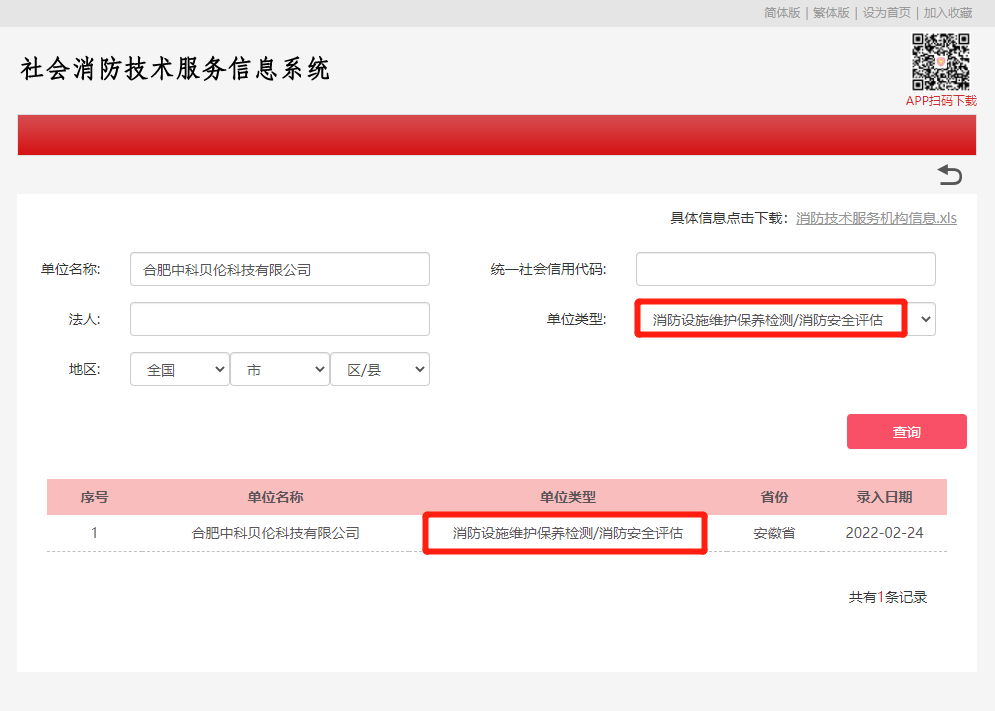The height and width of the screenshot is (711, 995).
Task: Click the 单位类型 column header
Action: [567, 497]
